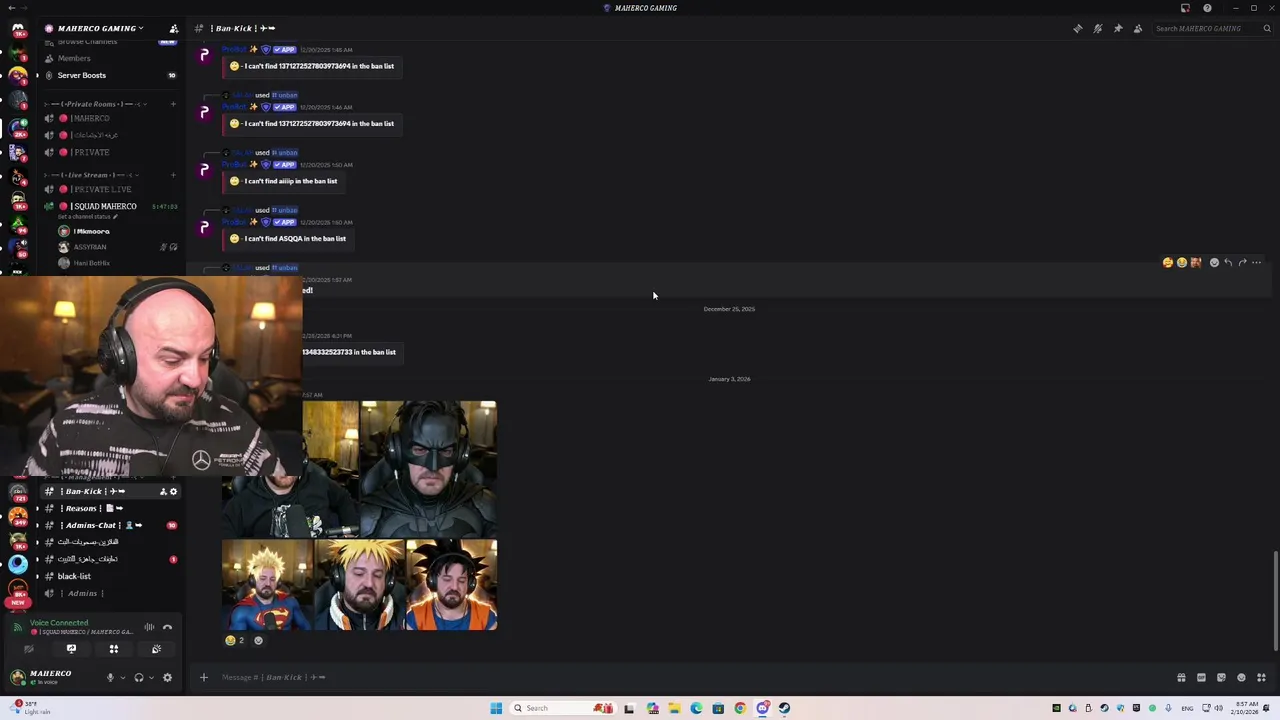The width and height of the screenshot is (1280, 720).
Task: Open more options on hovered message
Action: [x=1256, y=263]
